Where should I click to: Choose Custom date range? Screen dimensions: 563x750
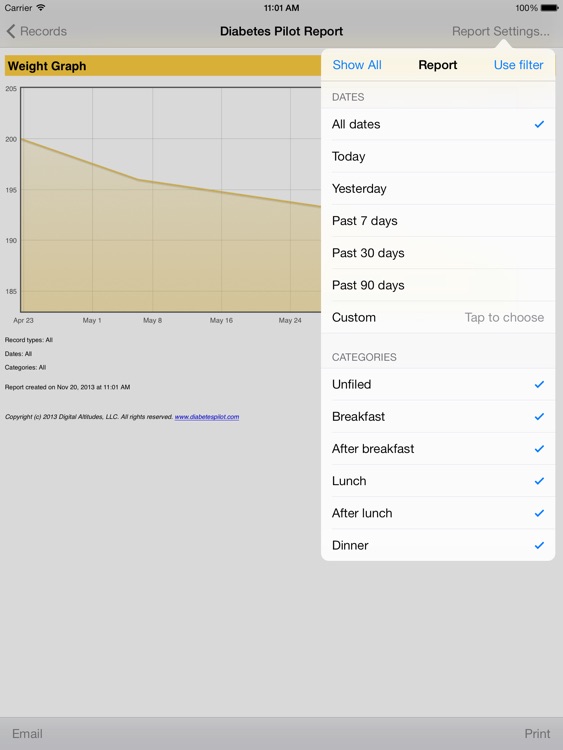438,318
